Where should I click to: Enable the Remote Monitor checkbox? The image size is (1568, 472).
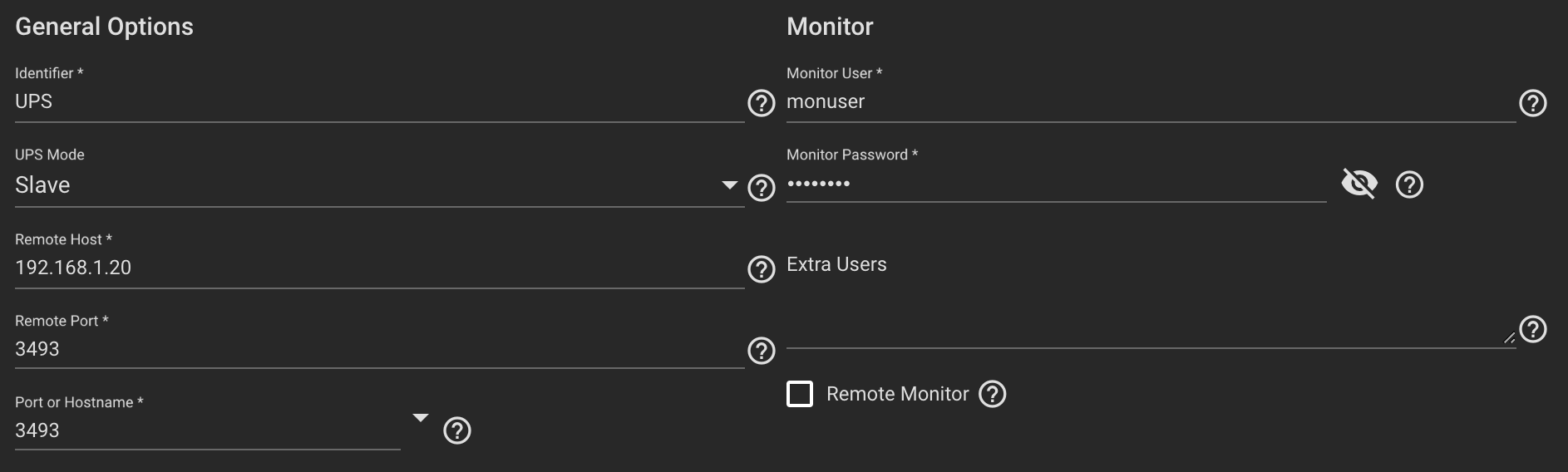pos(800,394)
